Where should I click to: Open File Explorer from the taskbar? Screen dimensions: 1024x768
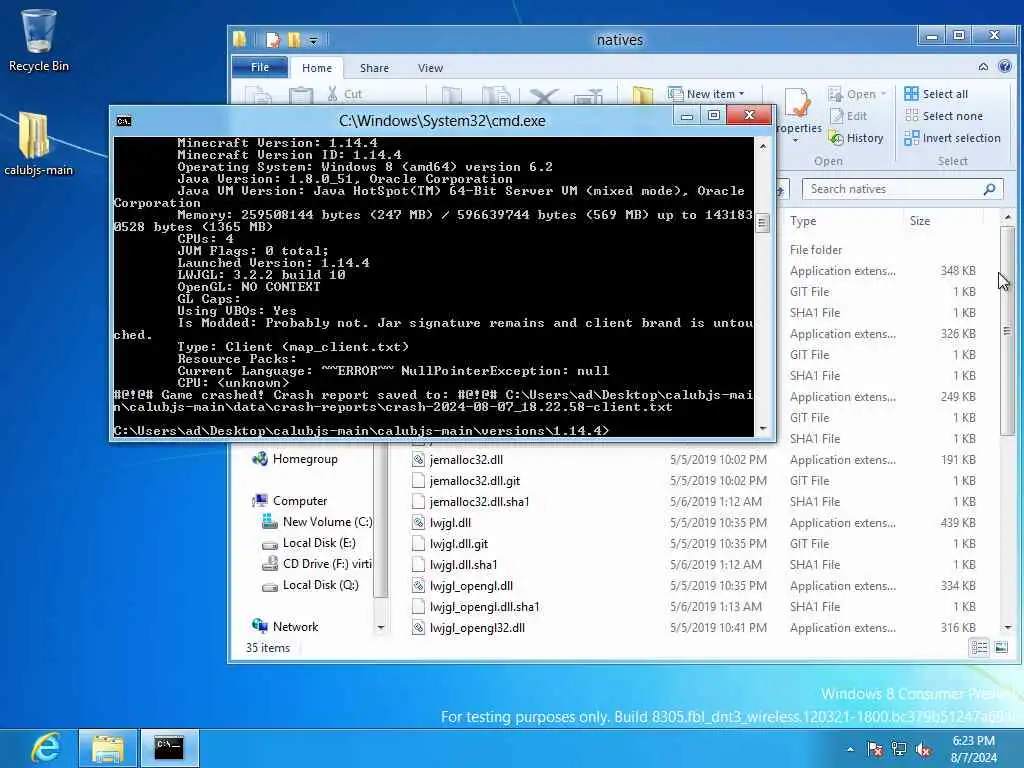108,748
